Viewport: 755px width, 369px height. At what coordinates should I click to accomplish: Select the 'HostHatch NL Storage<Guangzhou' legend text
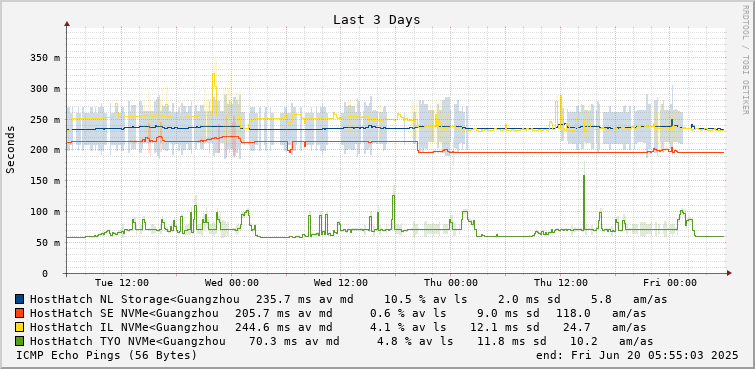point(135,299)
